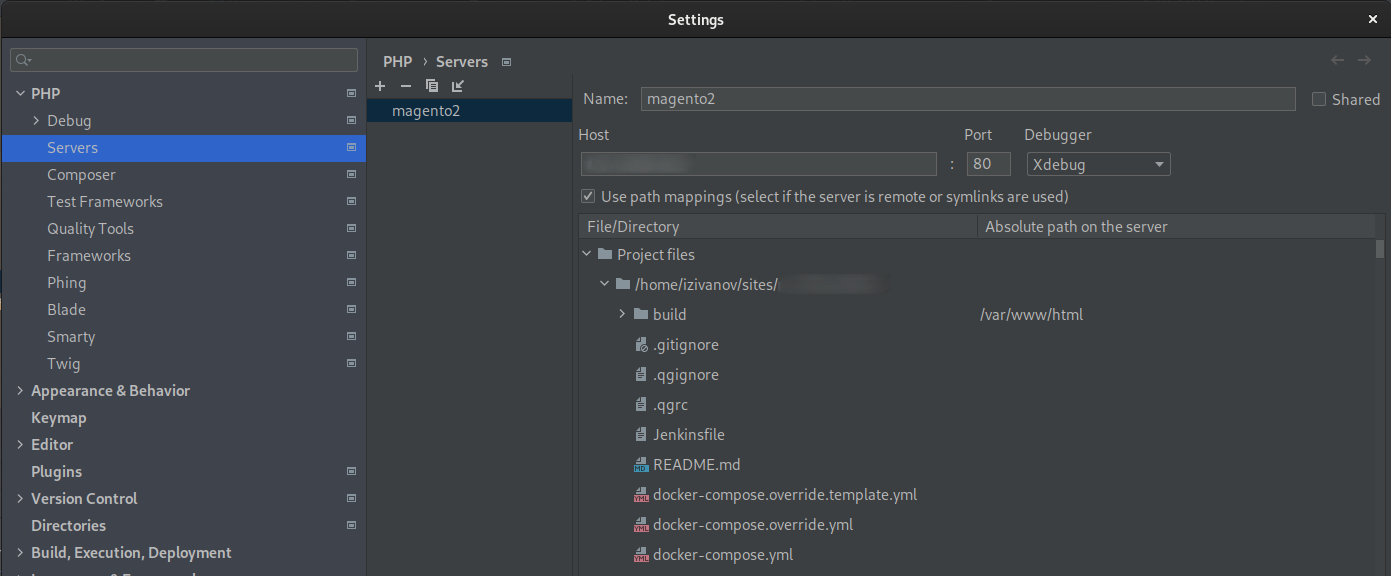This screenshot has width=1391, height=576.
Task: Add a new server with plus icon
Action: (380, 86)
